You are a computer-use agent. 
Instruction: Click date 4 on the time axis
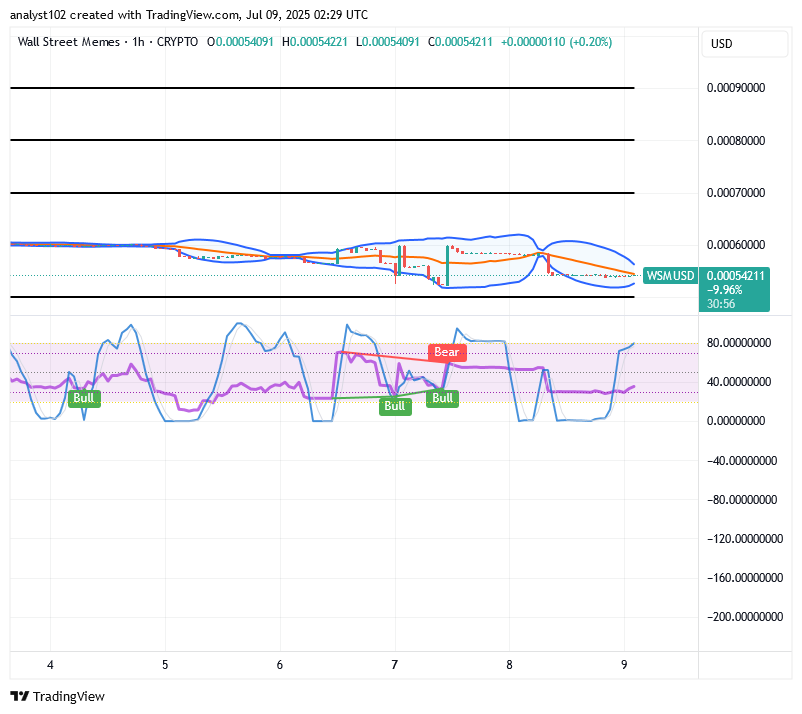(50, 665)
